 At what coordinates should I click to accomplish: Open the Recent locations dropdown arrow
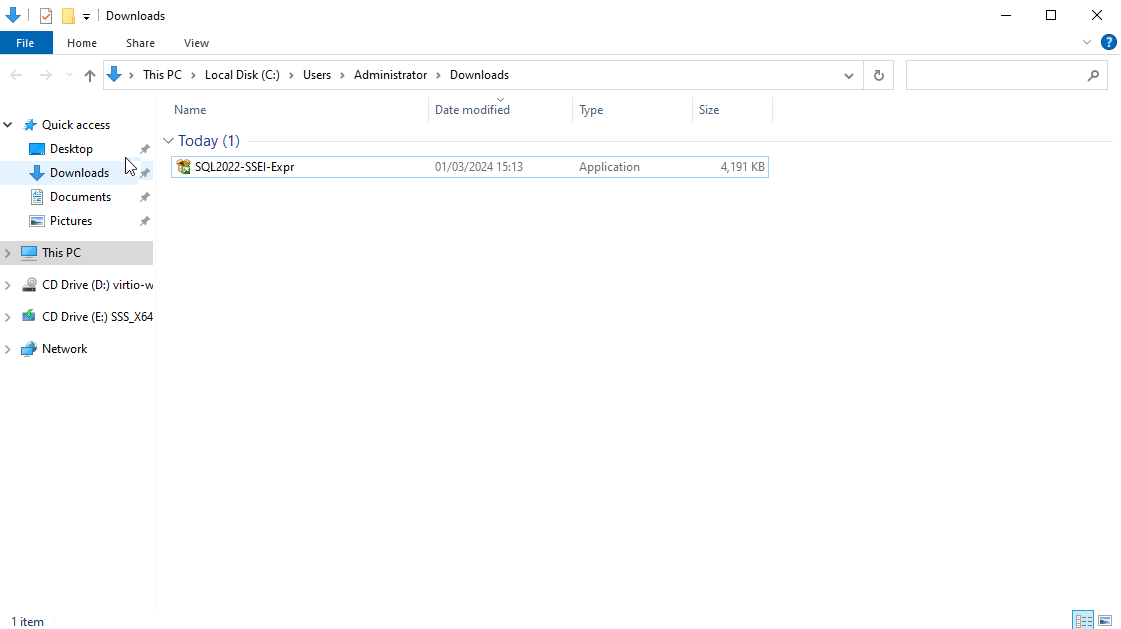click(x=69, y=75)
